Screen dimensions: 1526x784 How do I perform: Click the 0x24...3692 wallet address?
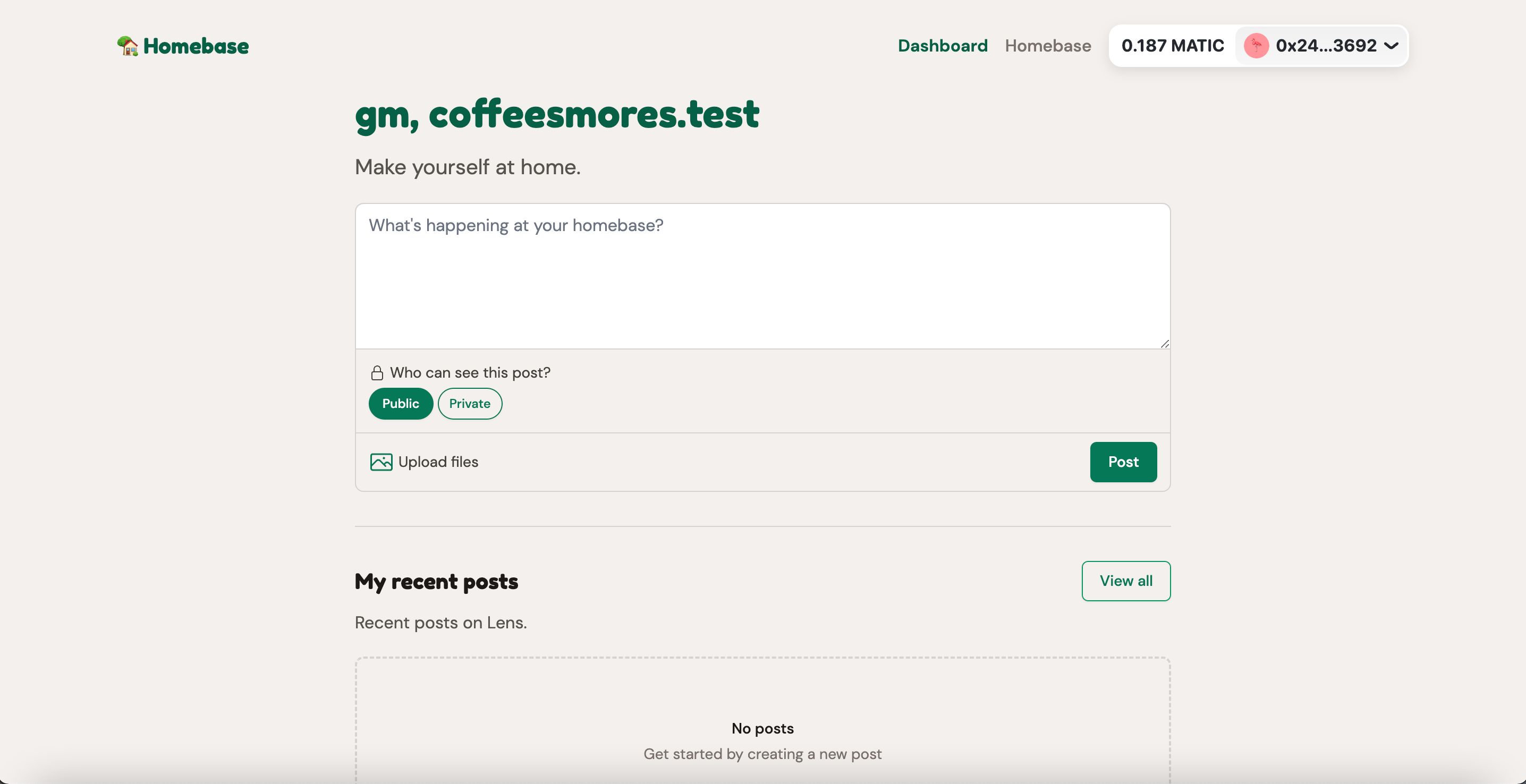pos(1326,46)
